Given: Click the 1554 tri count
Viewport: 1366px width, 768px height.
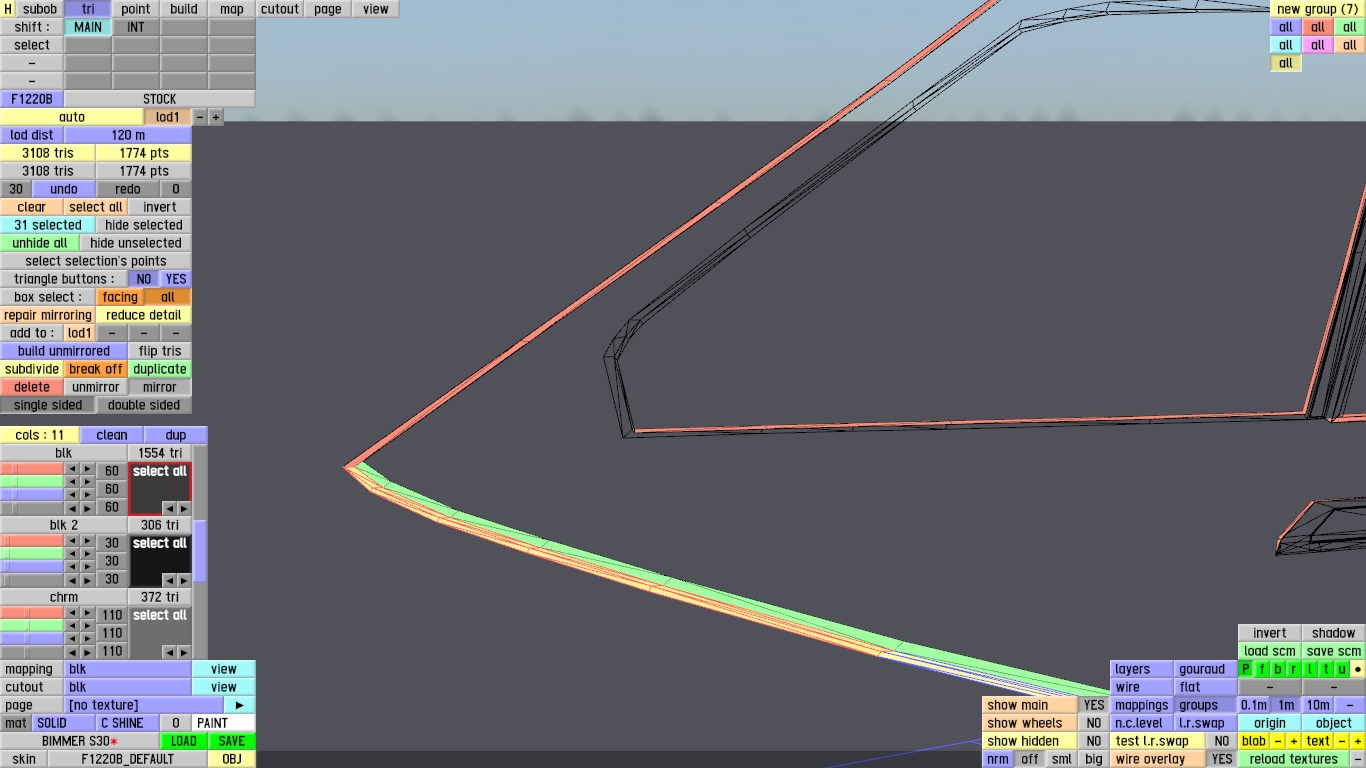Looking at the screenshot, I should point(160,453).
